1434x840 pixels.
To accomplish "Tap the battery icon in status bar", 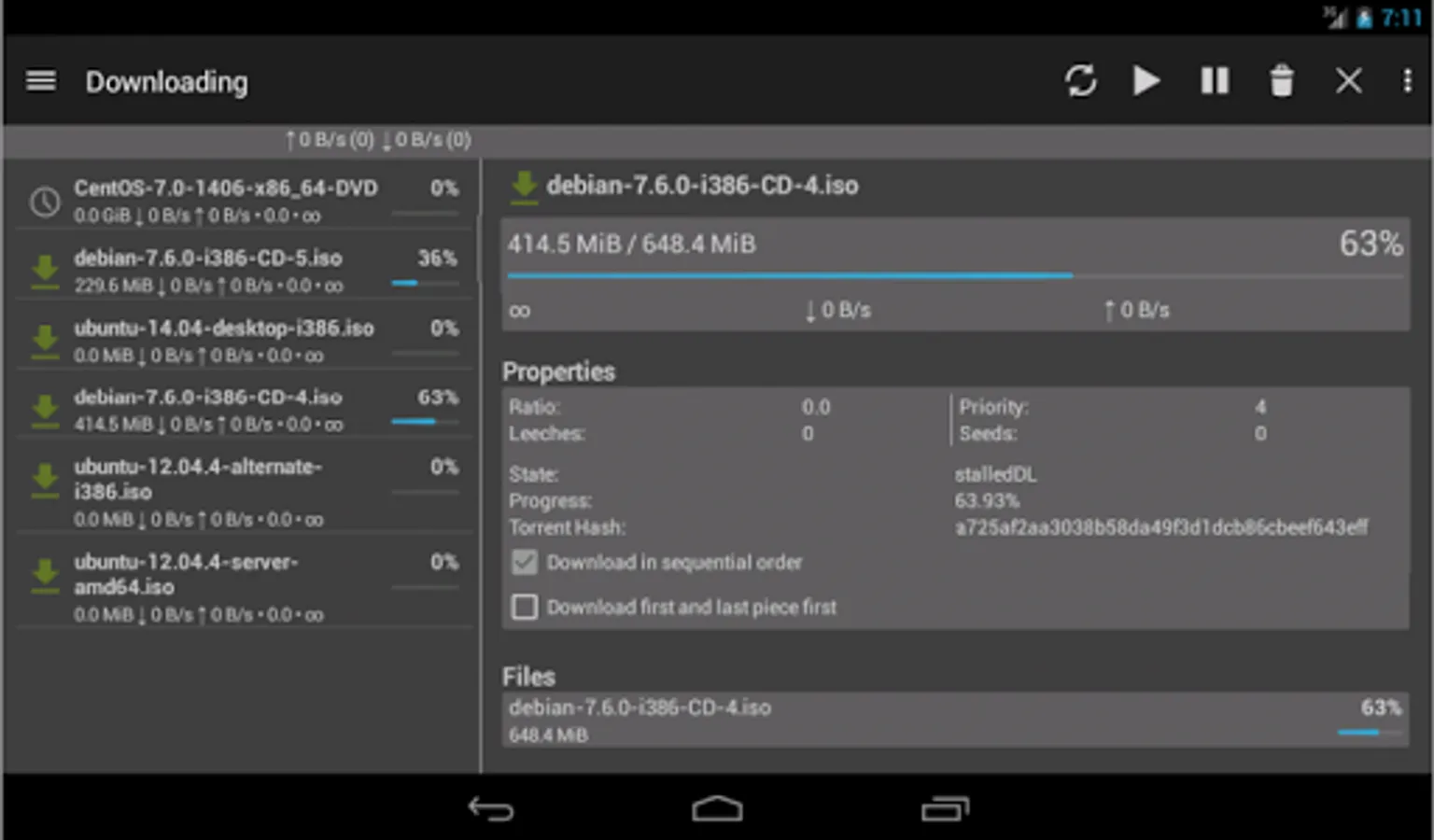I will 1365,18.
